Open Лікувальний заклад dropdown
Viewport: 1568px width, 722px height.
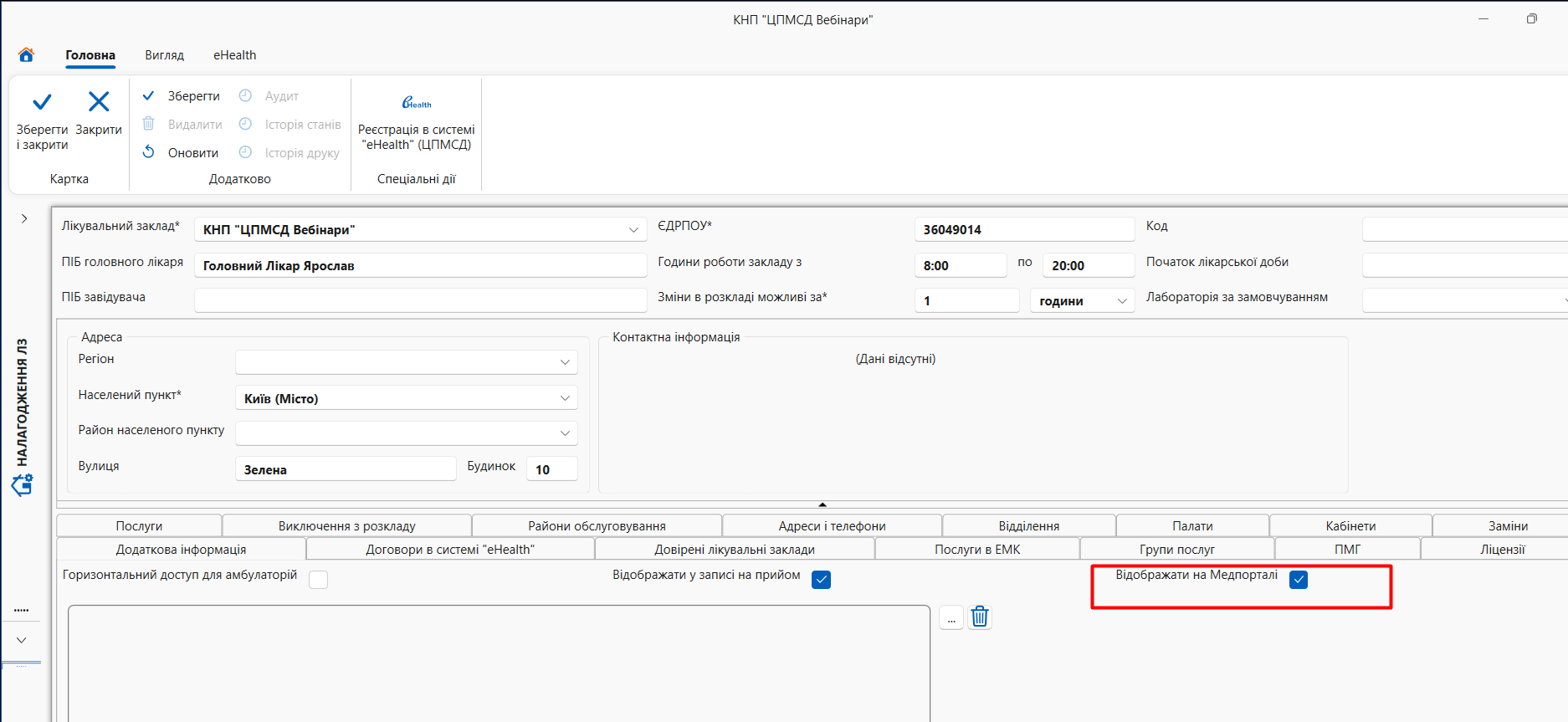(633, 230)
